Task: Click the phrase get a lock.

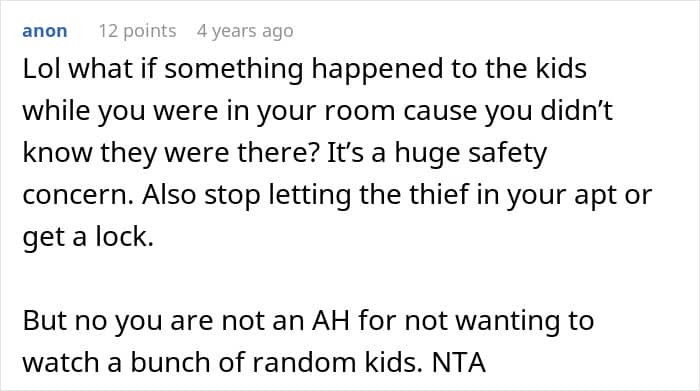Action: tap(88, 237)
